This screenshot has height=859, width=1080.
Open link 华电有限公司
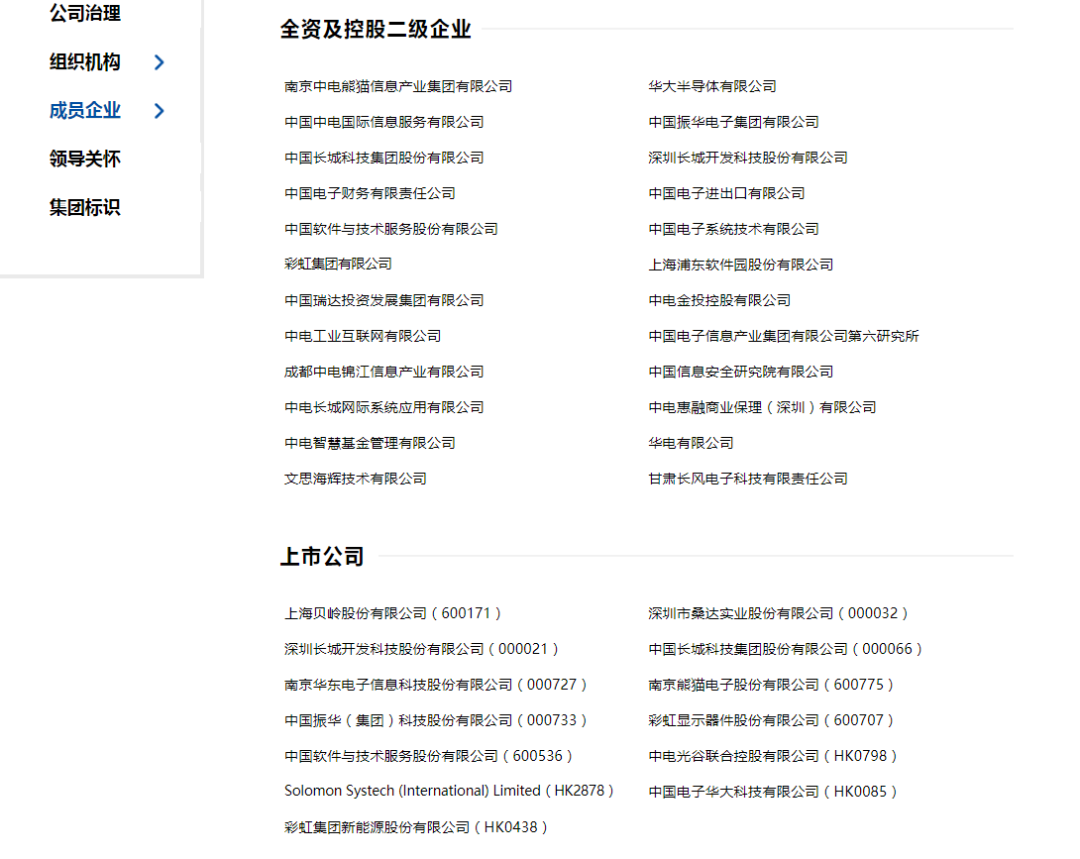(x=691, y=443)
